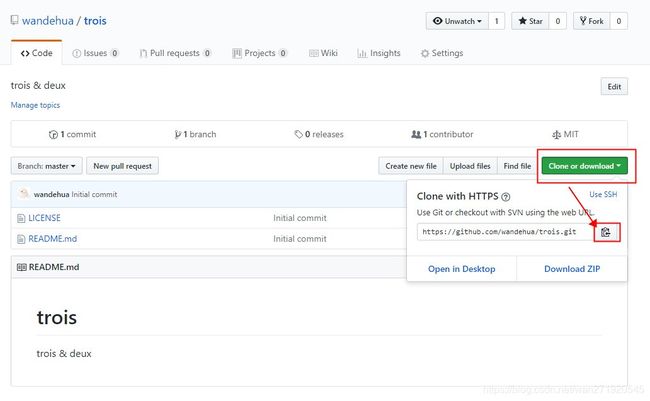
Task: Click the LICENSE file icon
Action: click(21, 217)
